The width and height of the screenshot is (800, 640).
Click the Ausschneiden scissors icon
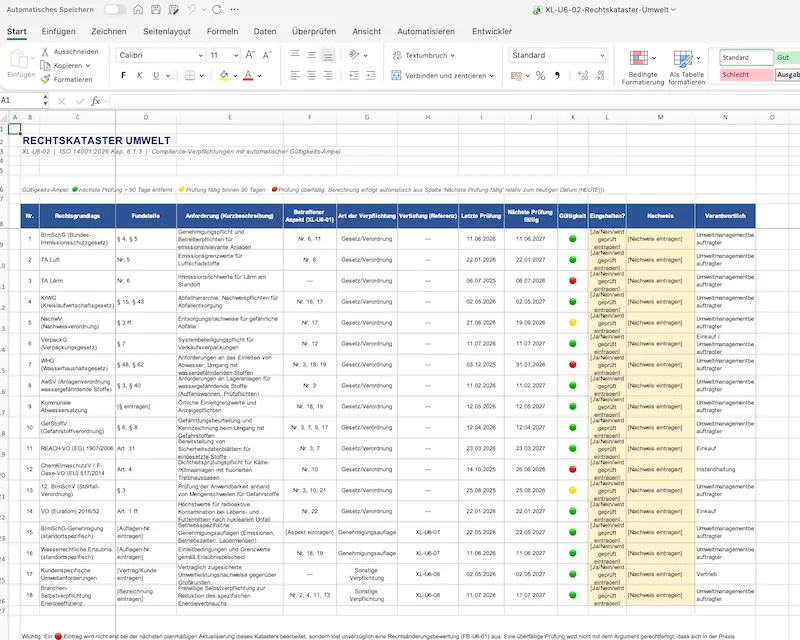(45, 52)
